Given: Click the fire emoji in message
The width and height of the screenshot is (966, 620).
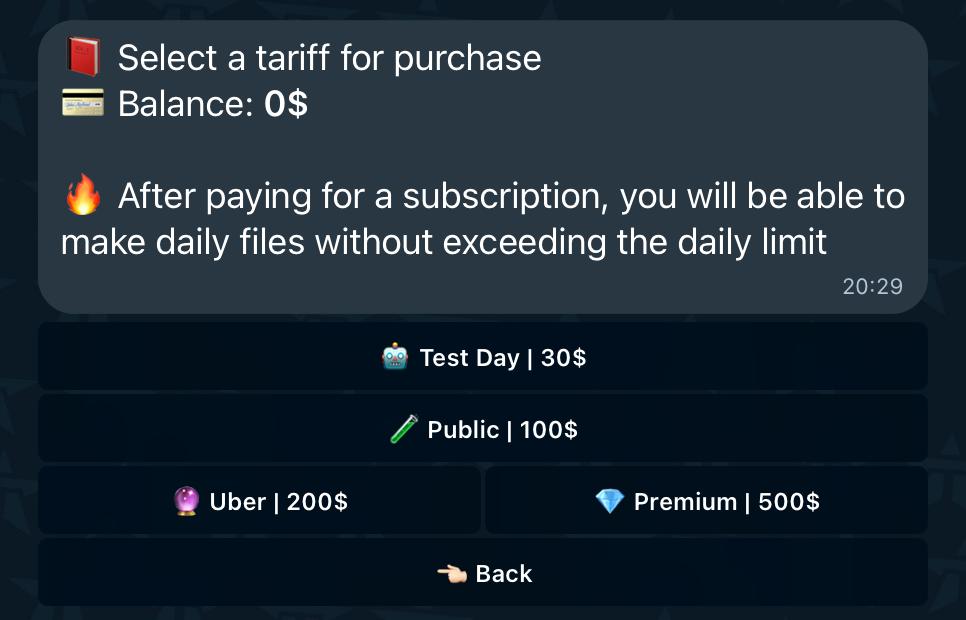Looking at the screenshot, I should (83, 195).
